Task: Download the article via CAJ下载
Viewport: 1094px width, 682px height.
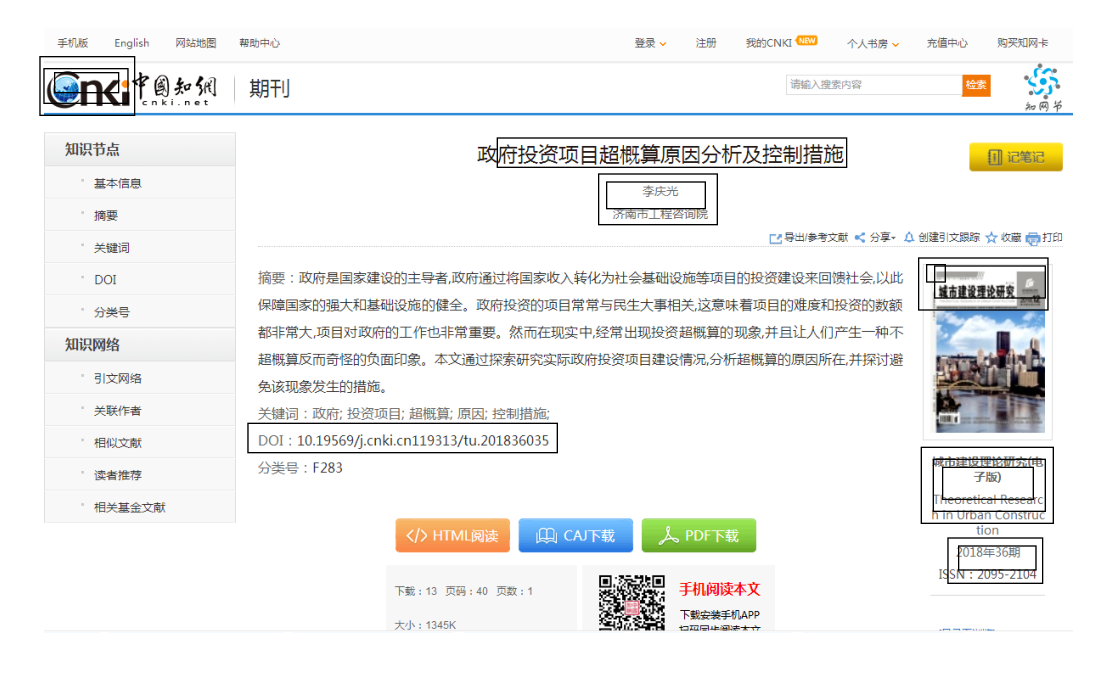Action: (x=575, y=536)
